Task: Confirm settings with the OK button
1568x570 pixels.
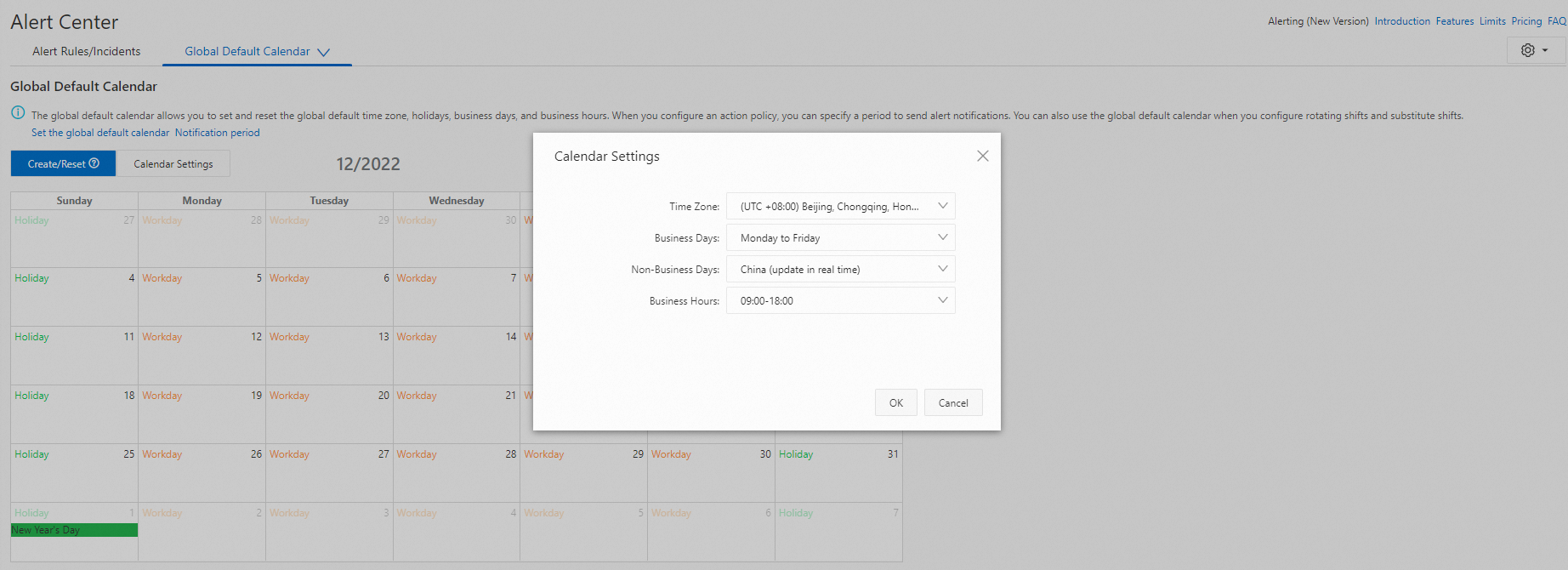Action: 895,403
